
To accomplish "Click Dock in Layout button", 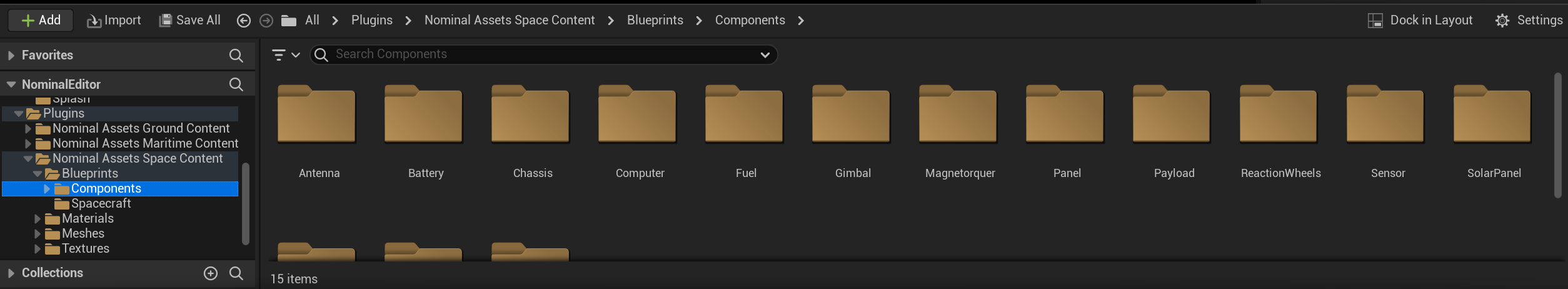I will point(1420,21).
